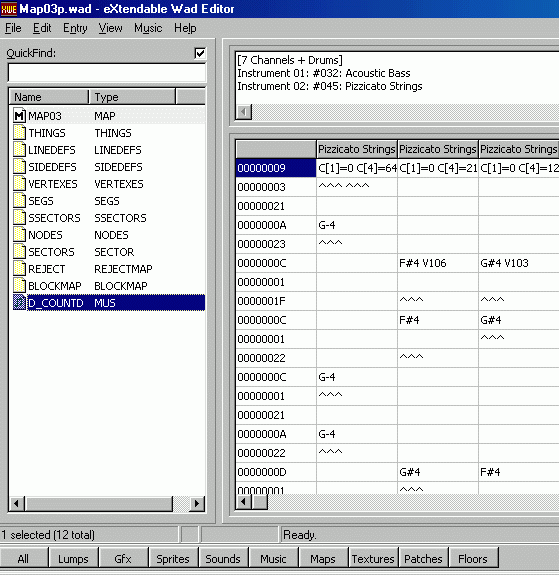Open the Music menu
The height and width of the screenshot is (575, 559).
148,28
